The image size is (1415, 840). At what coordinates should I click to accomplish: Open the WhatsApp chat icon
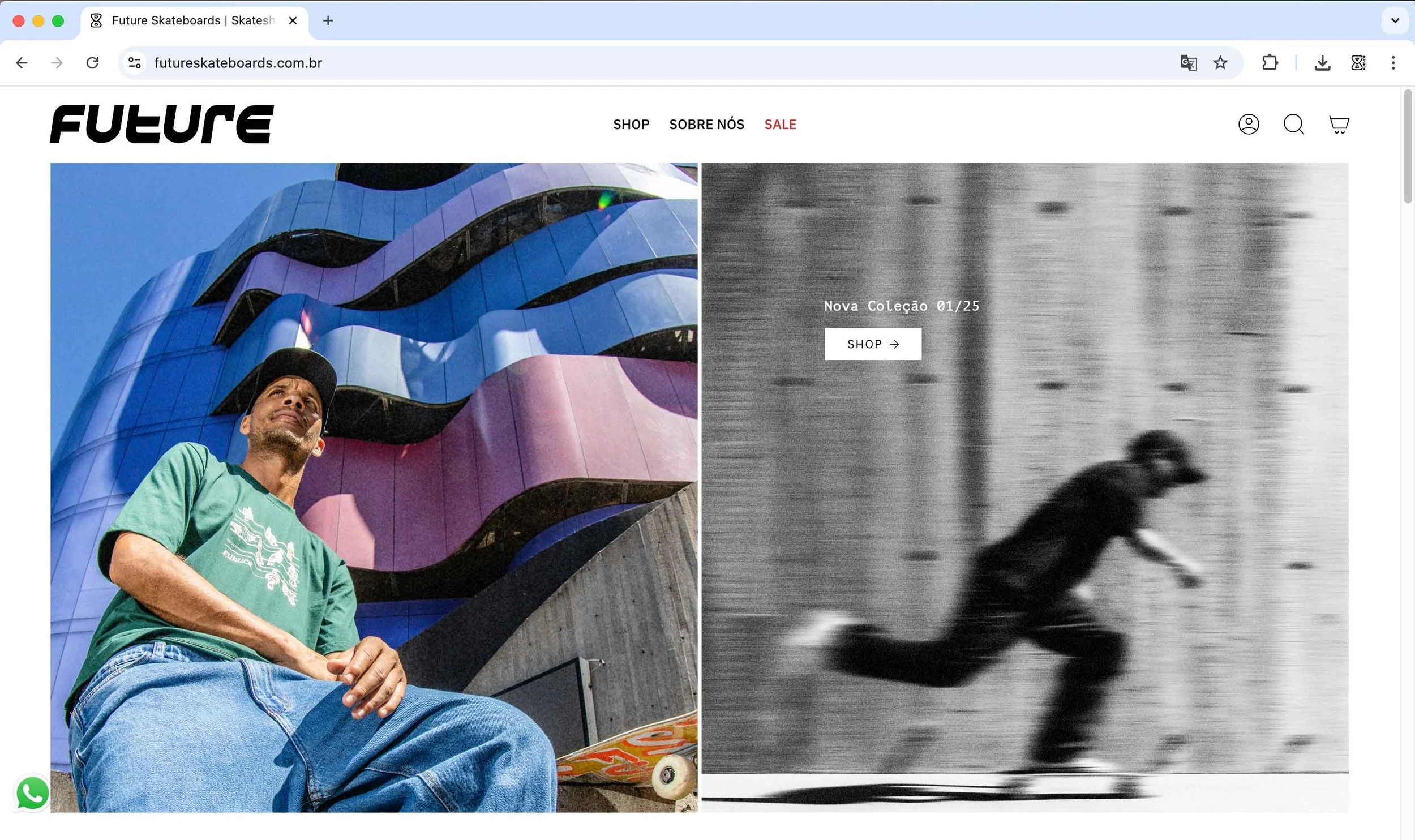(32, 793)
